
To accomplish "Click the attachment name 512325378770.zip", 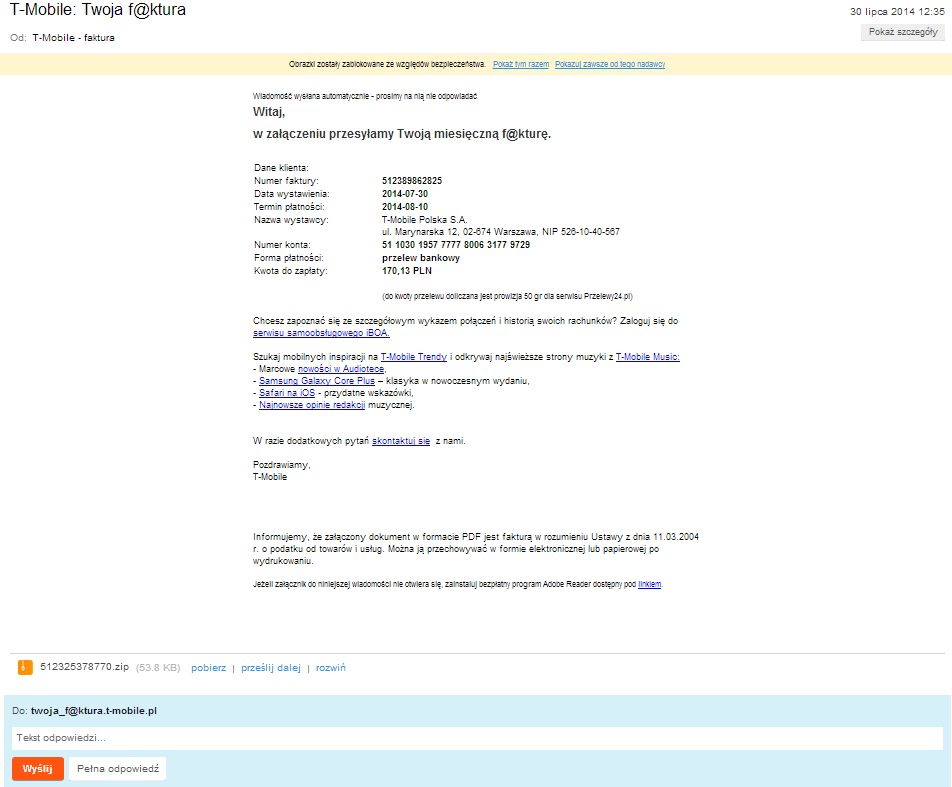I will click(x=84, y=667).
